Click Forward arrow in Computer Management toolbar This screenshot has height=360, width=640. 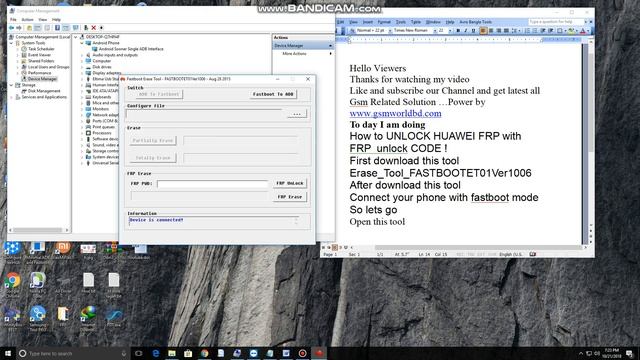click(x=19, y=28)
